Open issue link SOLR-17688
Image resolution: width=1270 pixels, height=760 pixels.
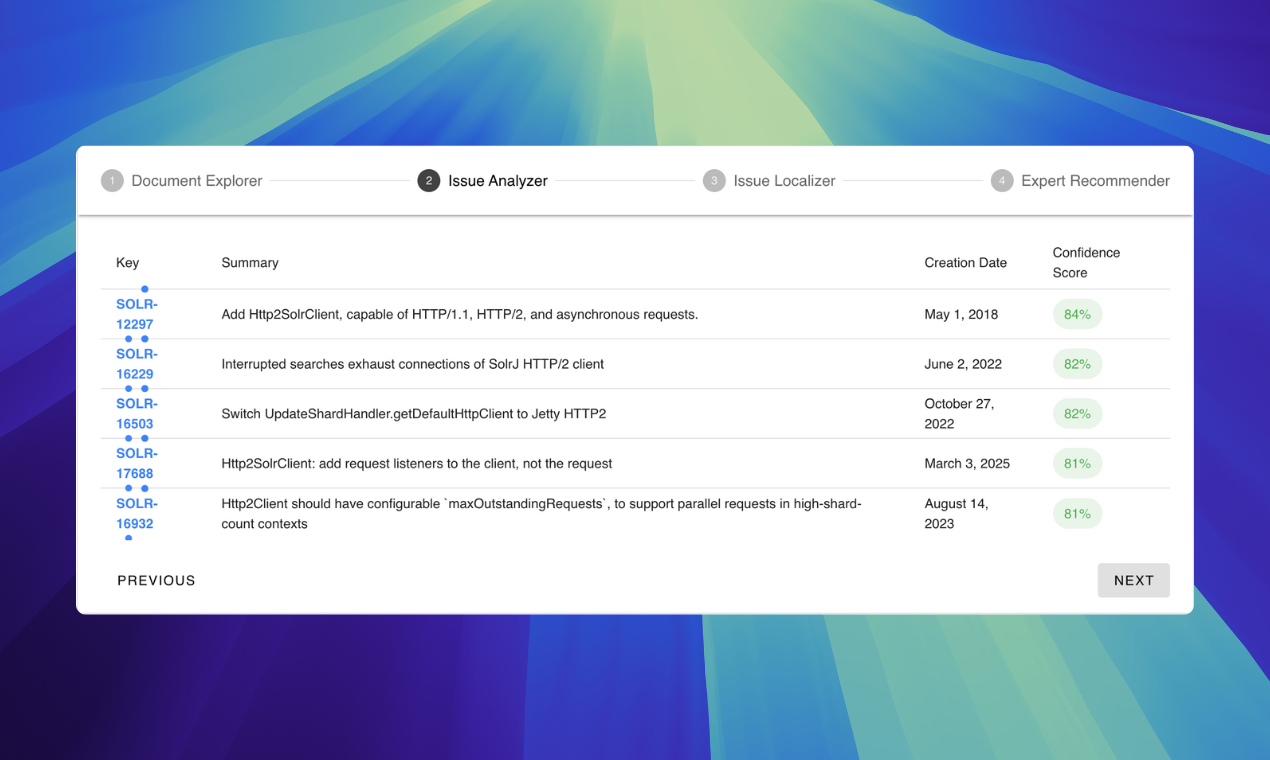(x=137, y=464)
